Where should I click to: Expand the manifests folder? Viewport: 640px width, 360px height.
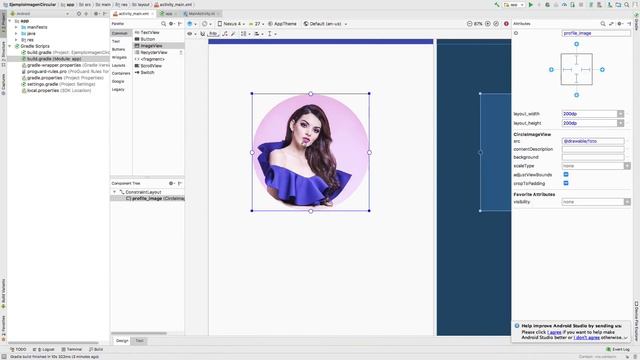[16, 27]
